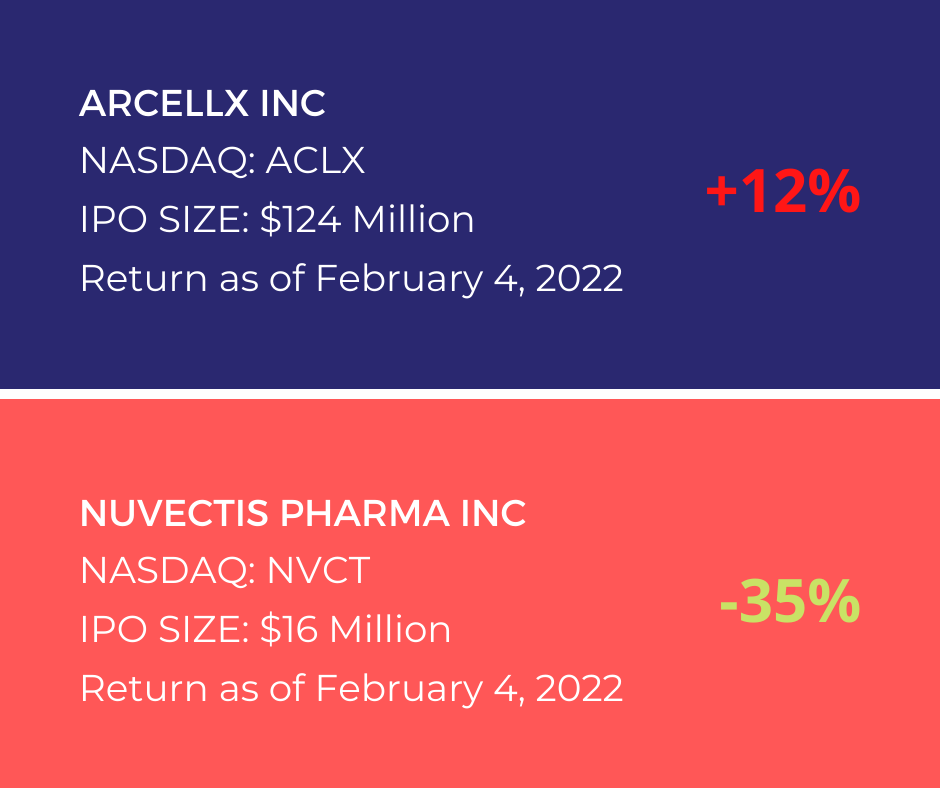The height and width of the screenshot is (788, 940).
Task: Click the white divider between the cards
Action: (470, 394)
